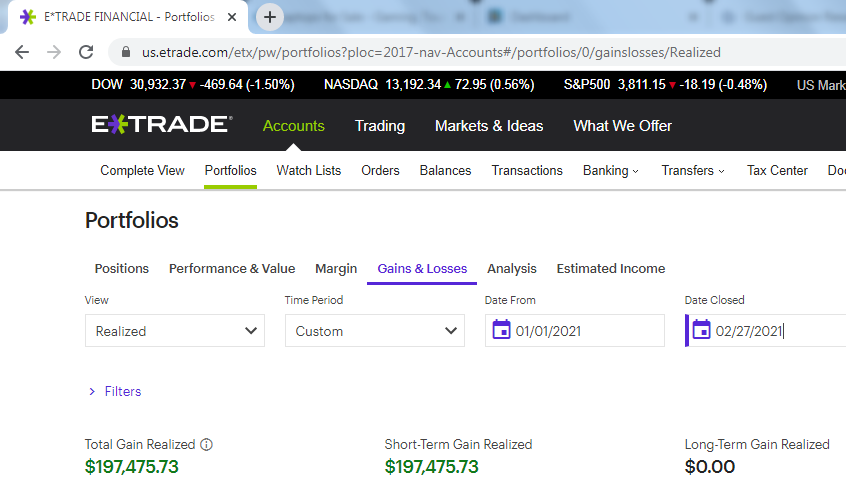The image size is (846, 489).
Task: Expand the Banking menu
Action: (611, 171)
